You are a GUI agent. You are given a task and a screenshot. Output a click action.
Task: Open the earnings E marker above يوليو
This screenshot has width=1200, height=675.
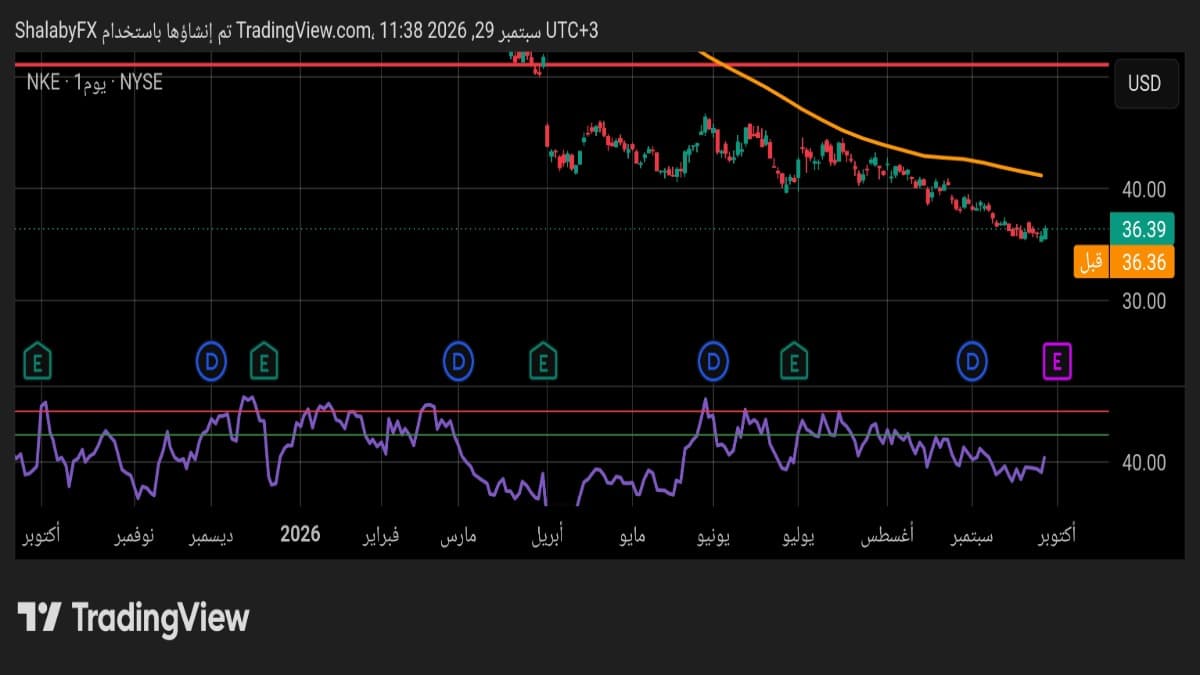794,360
